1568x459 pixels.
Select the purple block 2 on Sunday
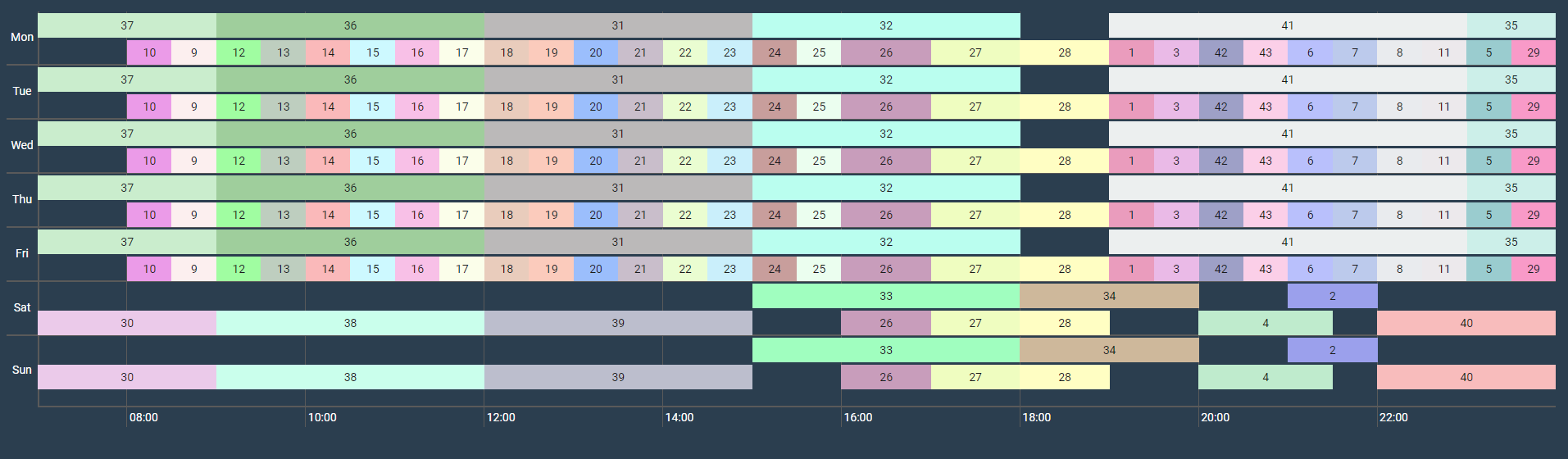click(1332, 350)
